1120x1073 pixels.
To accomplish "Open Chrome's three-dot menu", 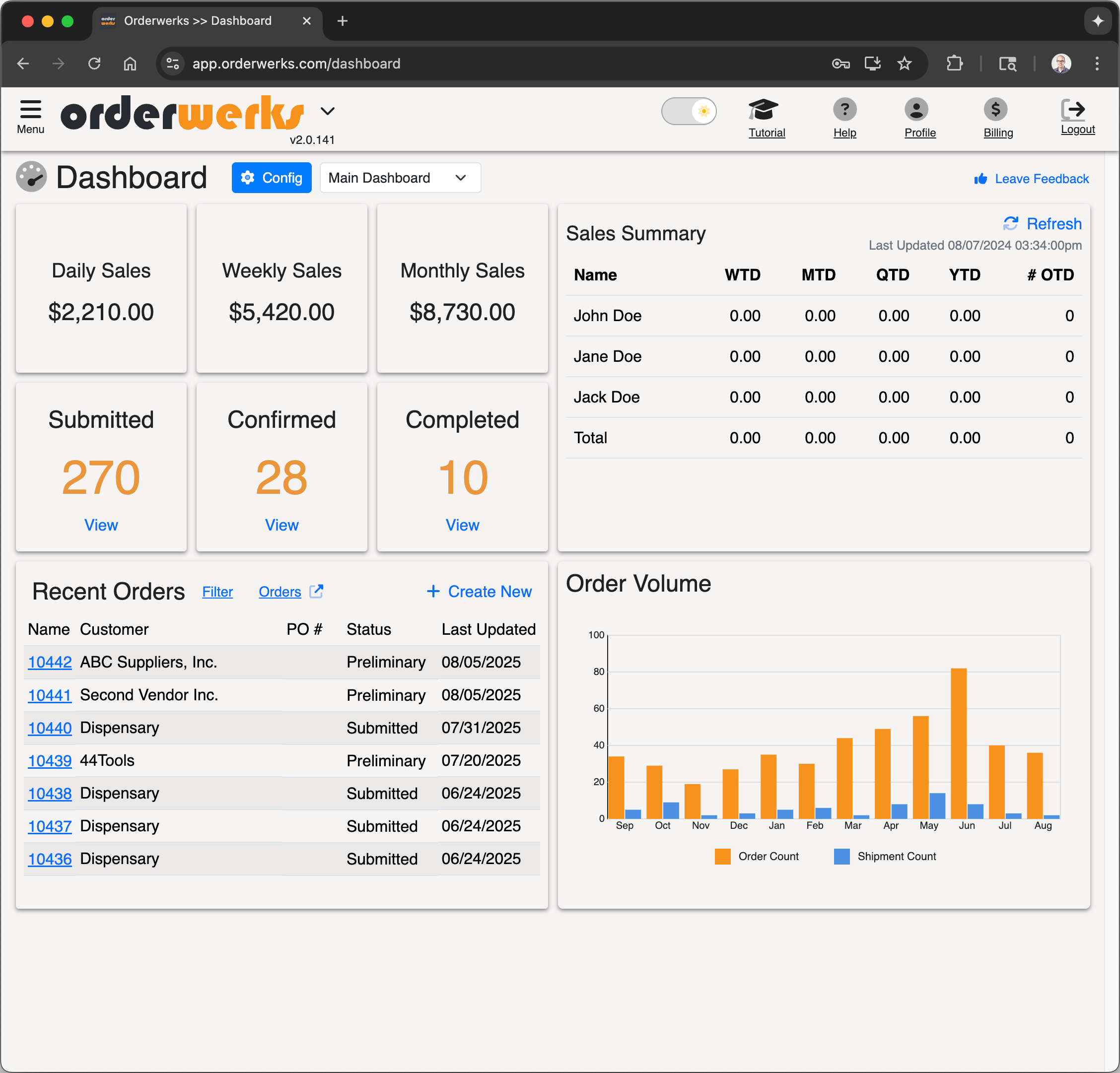I will 1096,64.
